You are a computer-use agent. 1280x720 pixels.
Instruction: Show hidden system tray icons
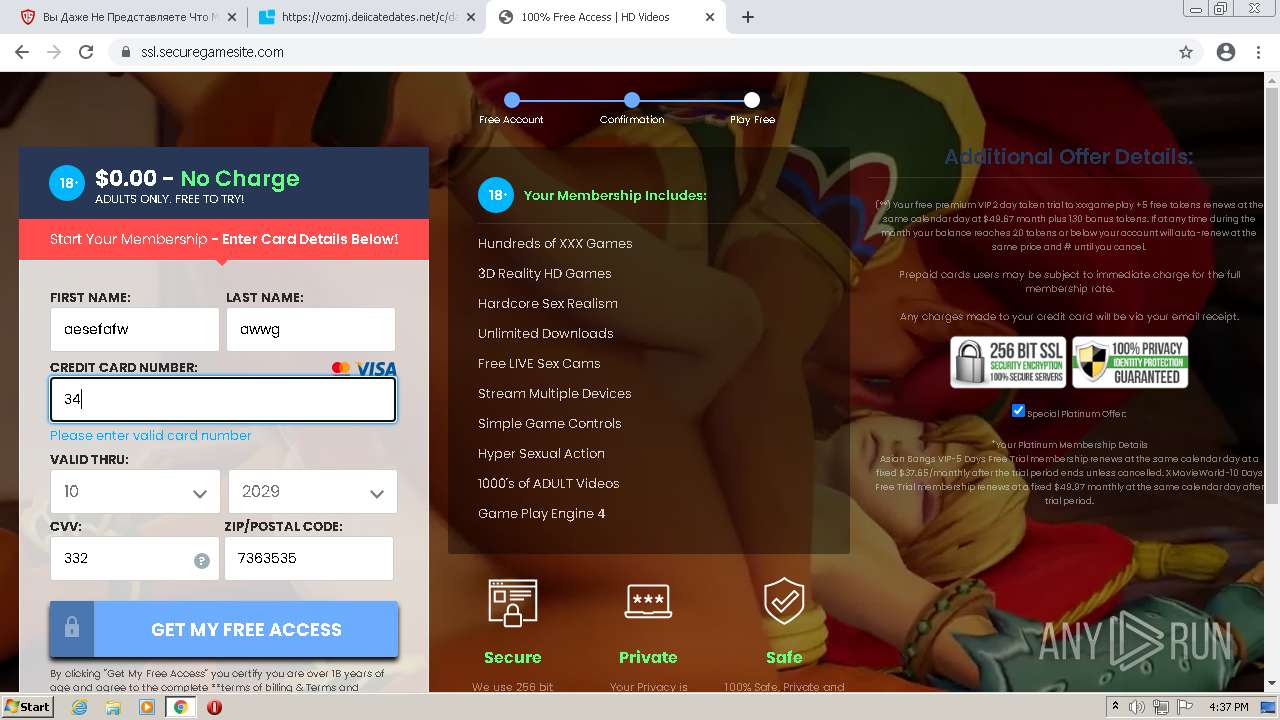point(1116,707)
